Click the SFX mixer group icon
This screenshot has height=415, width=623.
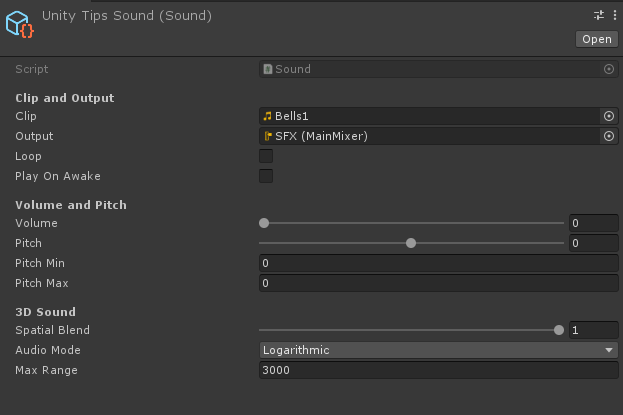pyautogui.click(x=268, y=136)
